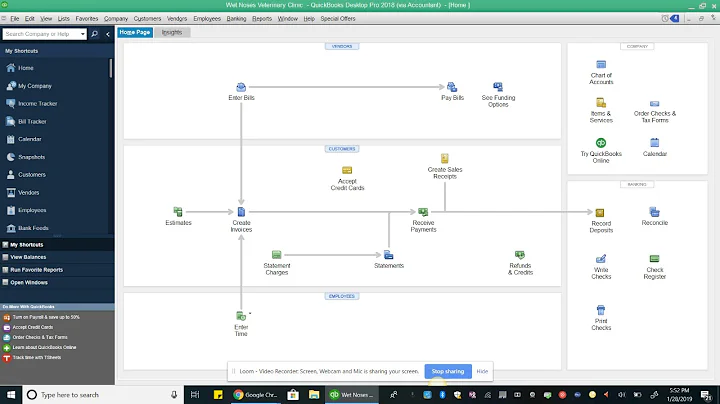Click Order Checks & Tax Forms icon

pos(654,104)
